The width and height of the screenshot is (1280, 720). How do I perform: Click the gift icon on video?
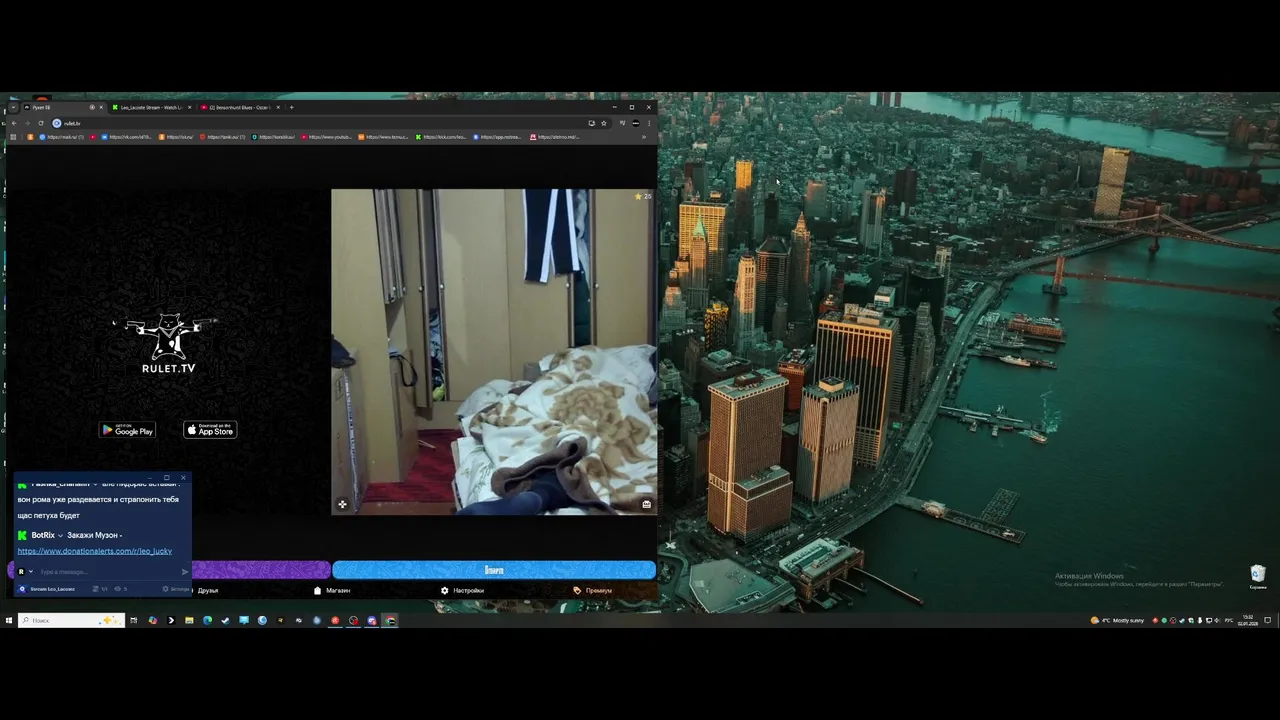pos(646,504)
